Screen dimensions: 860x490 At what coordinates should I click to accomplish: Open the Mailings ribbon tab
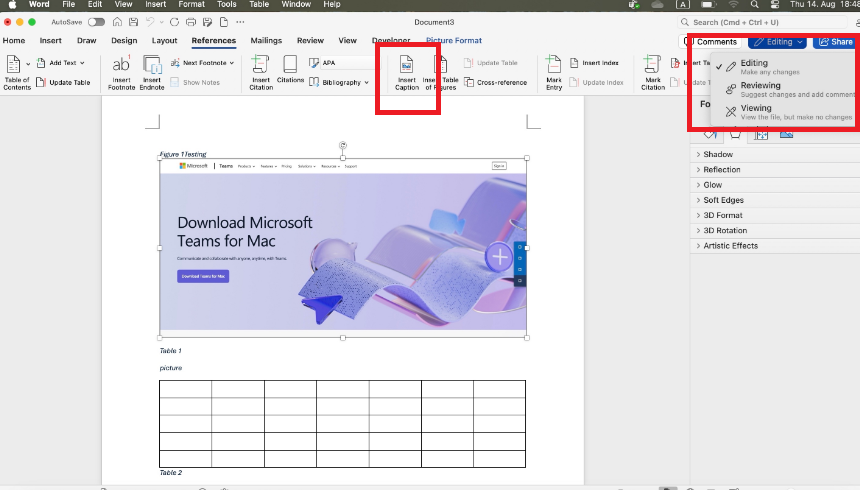(x=266, y=41)
